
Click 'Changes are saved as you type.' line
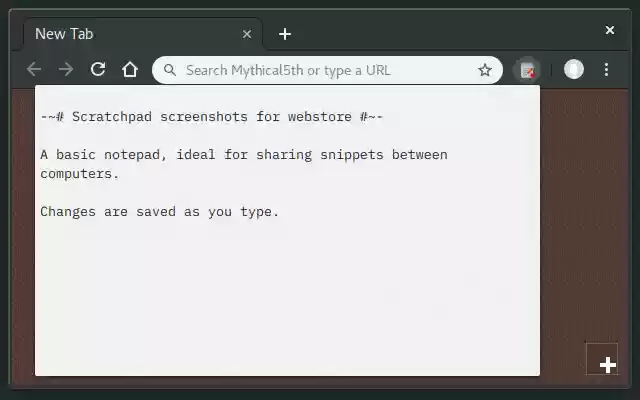tap(159, 212)
